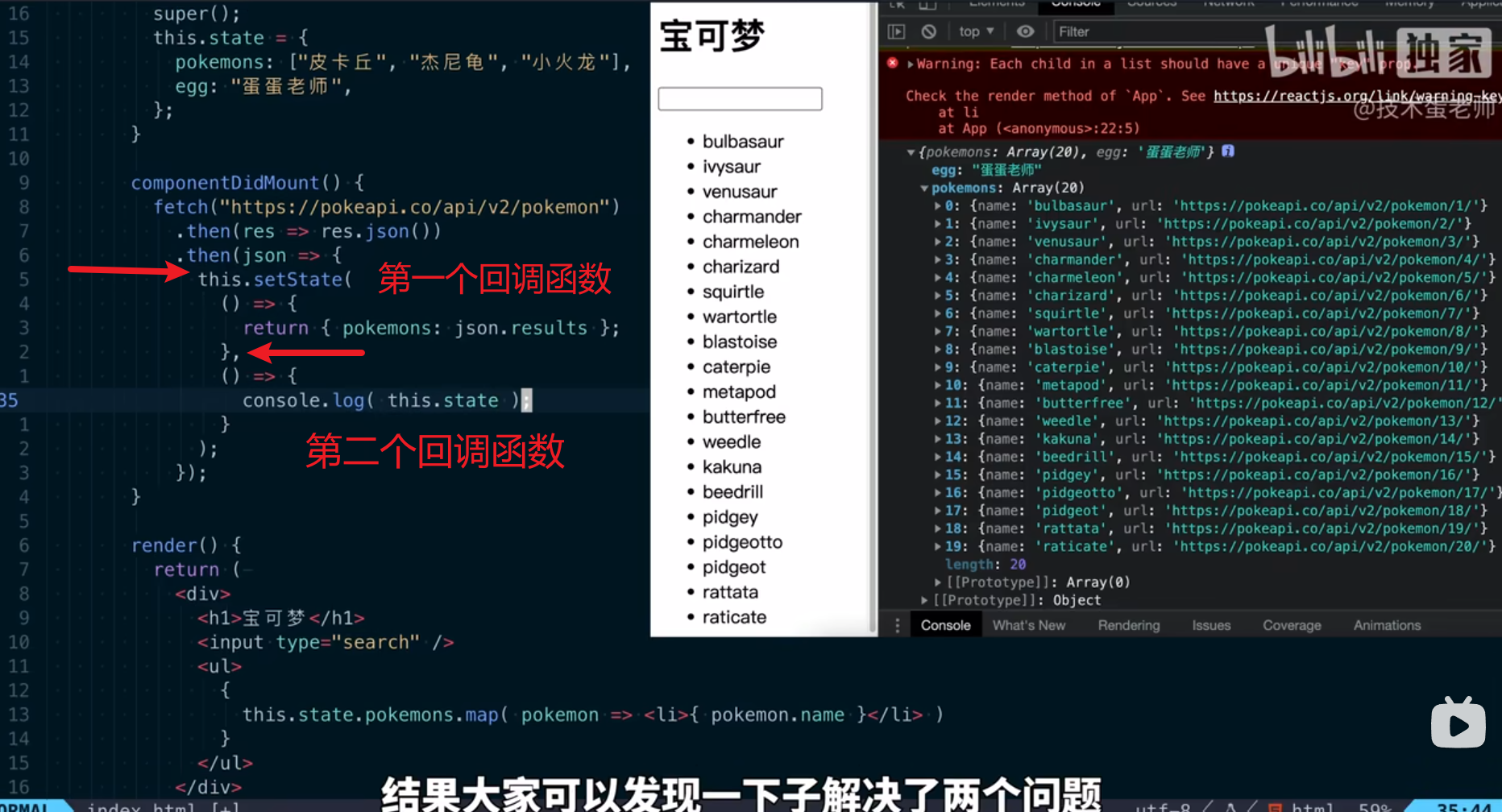Image resolution: width=1502 pixels, height=812 pixels.
Task: Expand array entry 0 bulbasaur
Action: tap(938, 205)
